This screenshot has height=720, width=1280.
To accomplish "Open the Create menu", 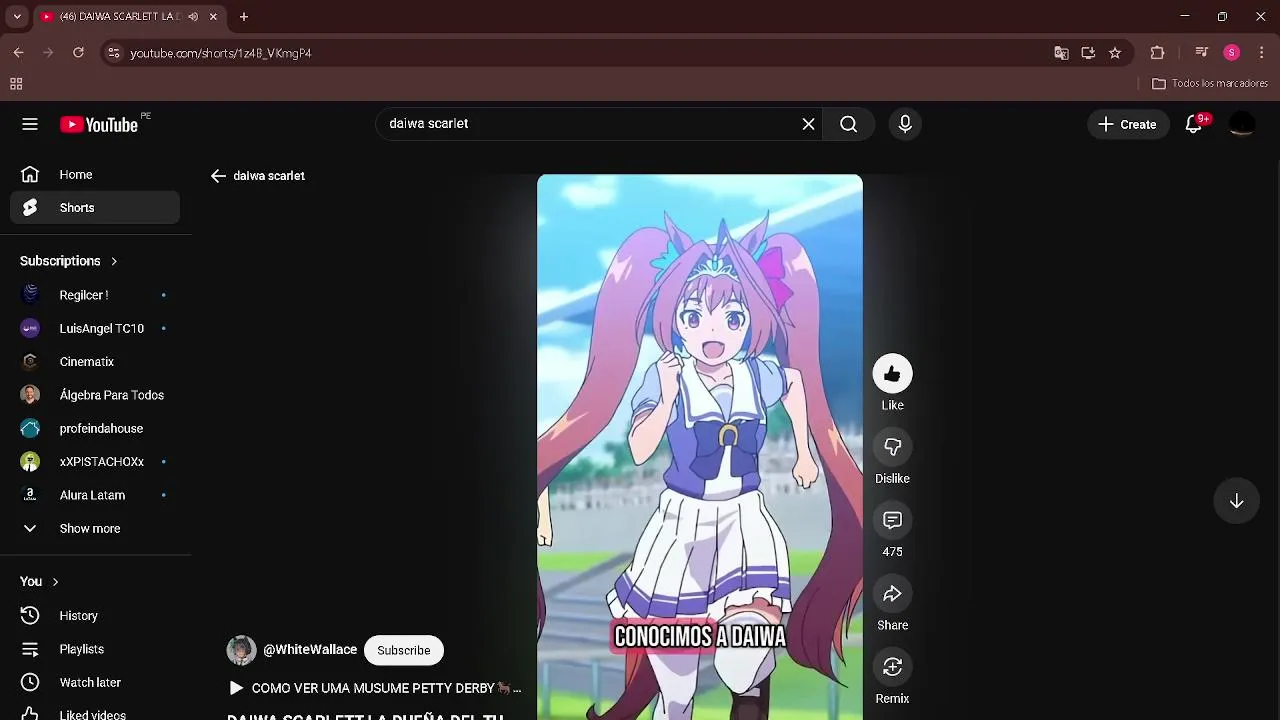I will point(1128,124).
